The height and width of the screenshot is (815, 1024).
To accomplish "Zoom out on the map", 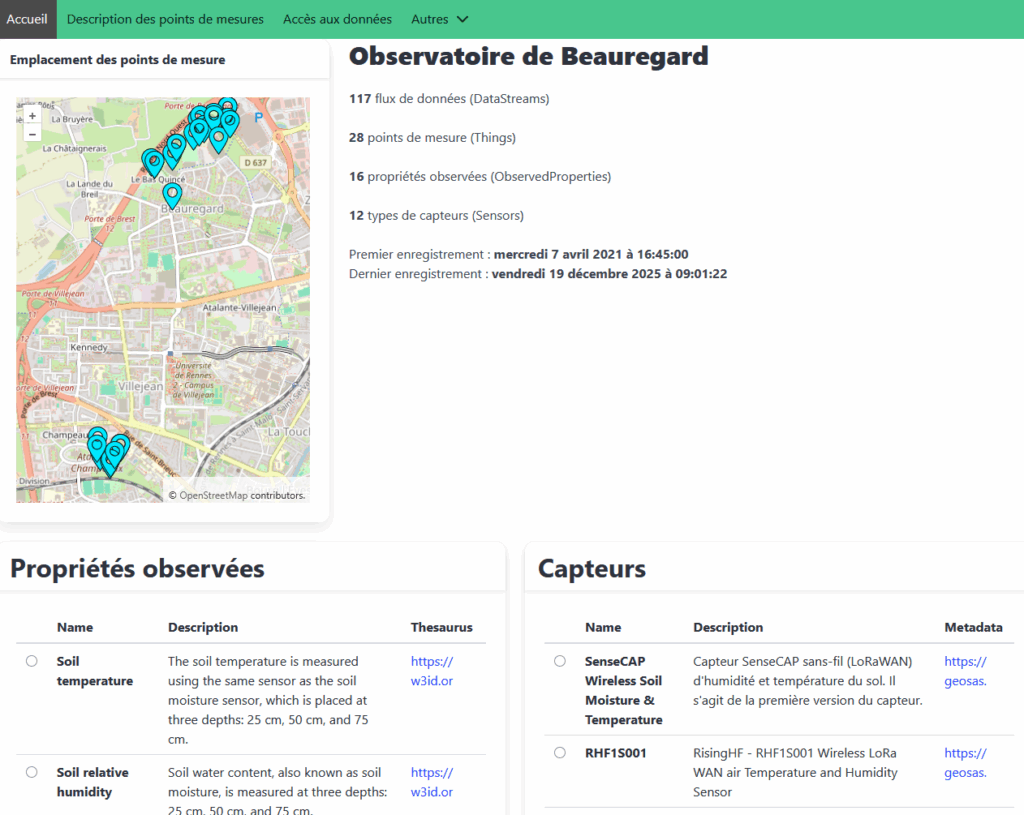I will click(32, 134).
